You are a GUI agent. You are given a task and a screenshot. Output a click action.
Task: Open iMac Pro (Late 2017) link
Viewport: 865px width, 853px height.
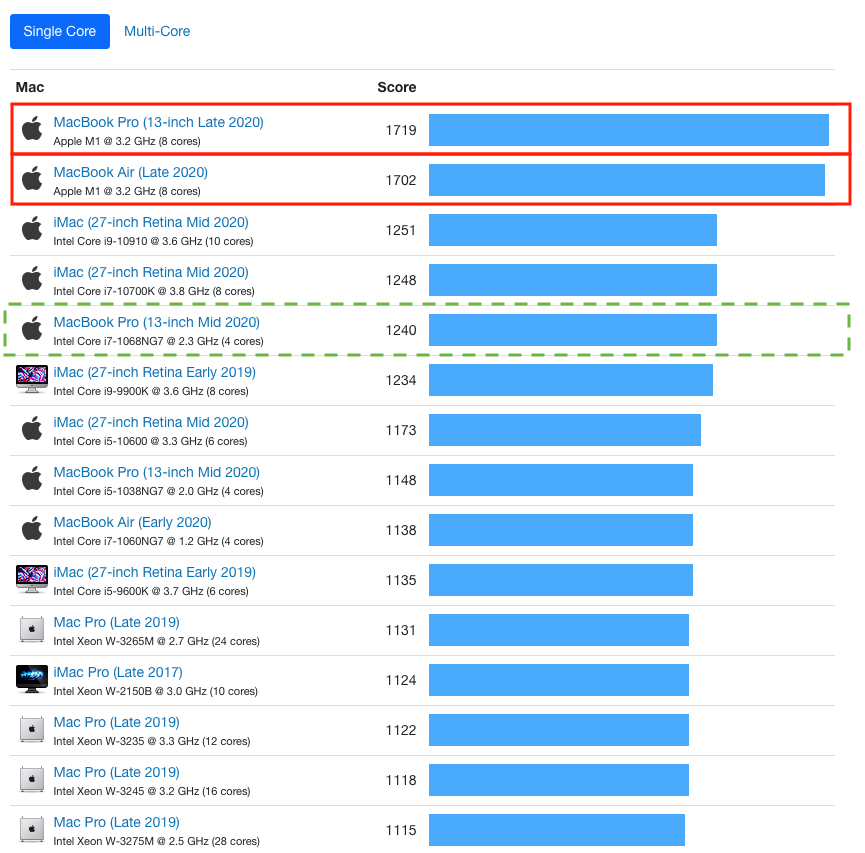point(118,672)
